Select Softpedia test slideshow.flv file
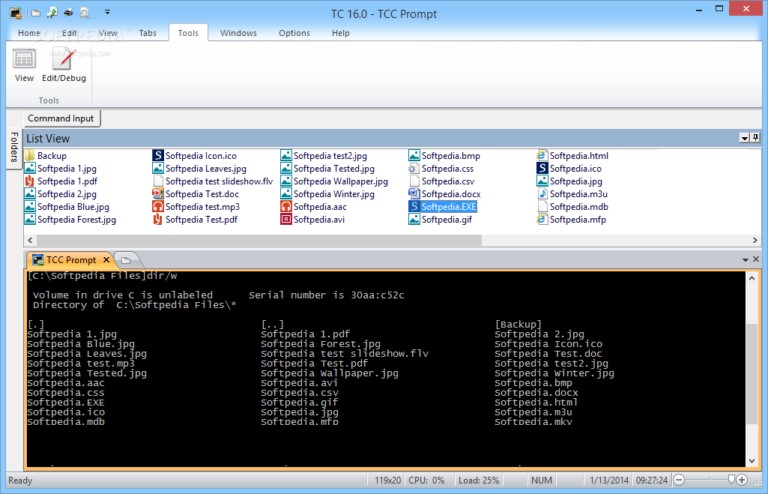 click(x=213, y=181)
